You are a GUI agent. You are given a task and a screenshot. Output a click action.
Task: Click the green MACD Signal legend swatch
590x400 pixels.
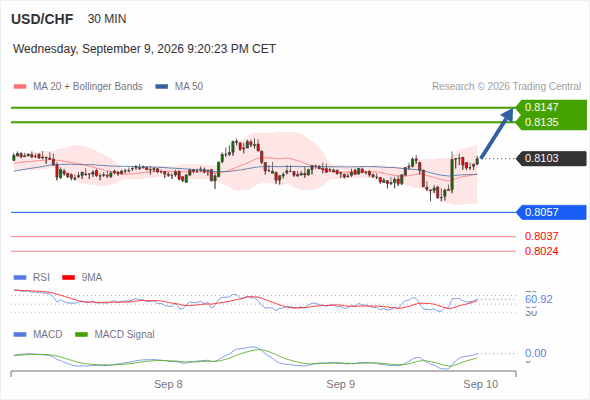[82, 335]
